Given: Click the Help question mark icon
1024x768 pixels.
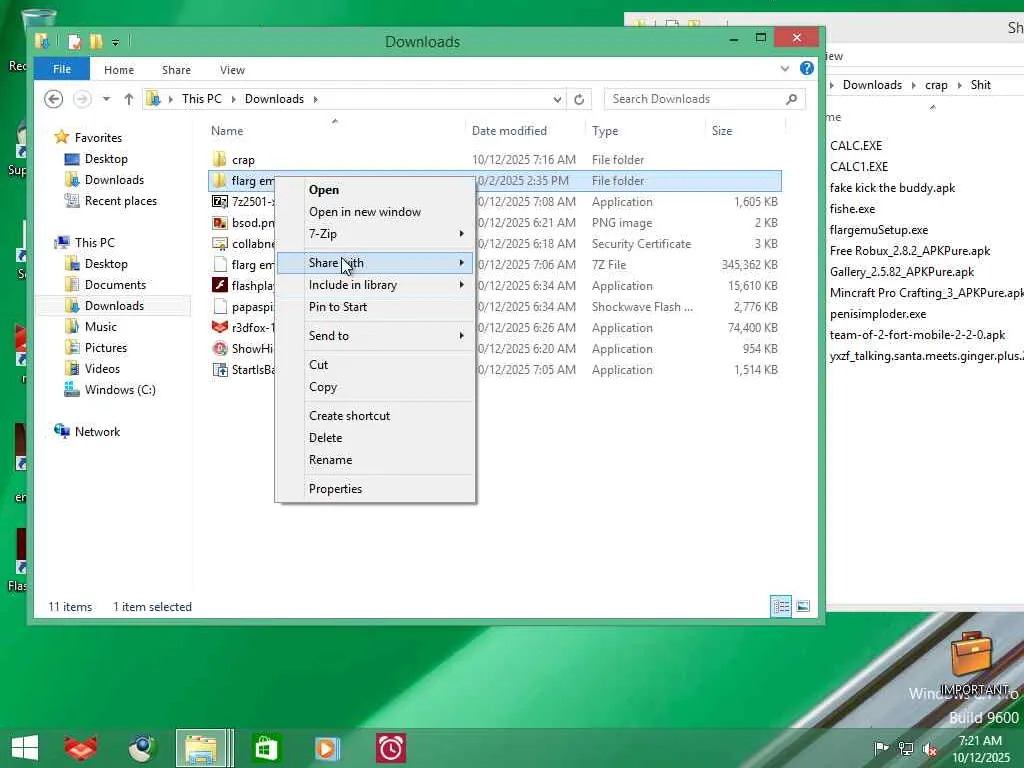Looking at the screenshot, I should click(806, 69).
